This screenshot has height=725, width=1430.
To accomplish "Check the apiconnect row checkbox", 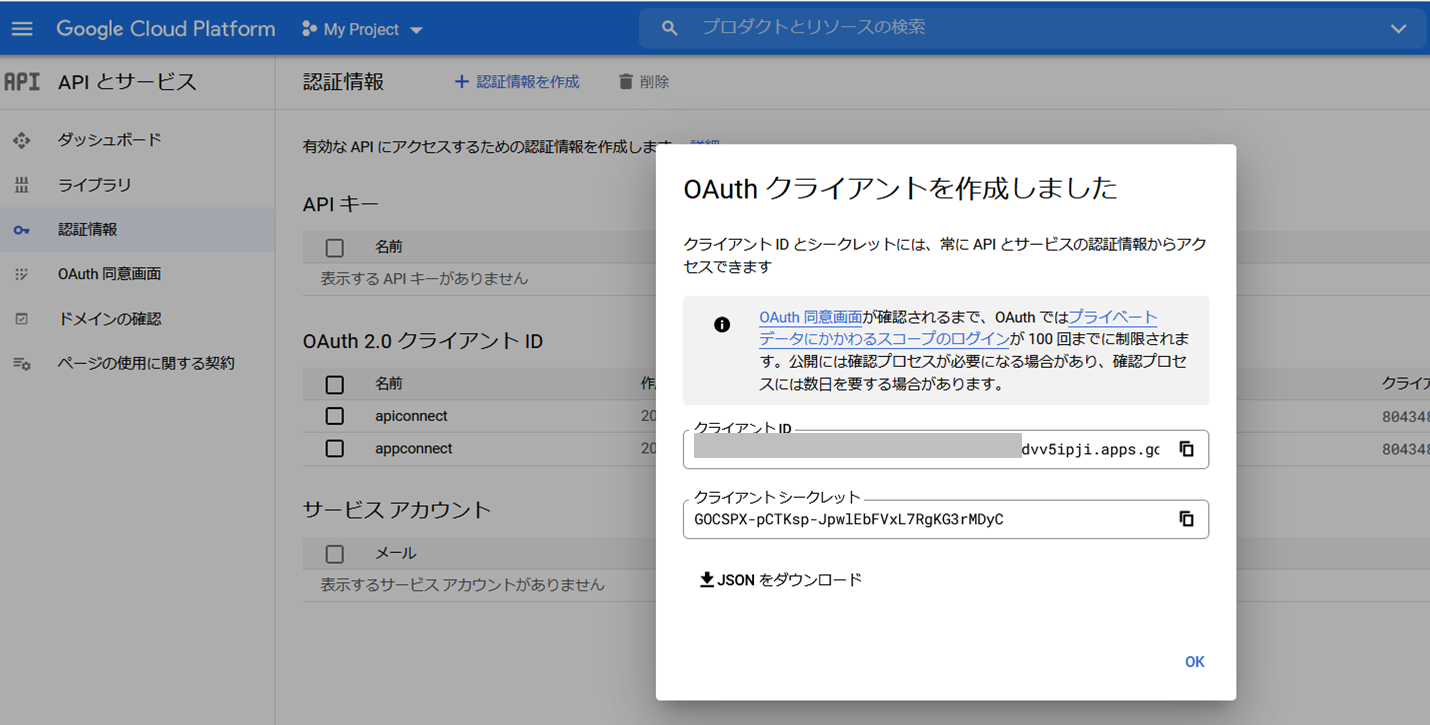I will [x=335, y=416].
